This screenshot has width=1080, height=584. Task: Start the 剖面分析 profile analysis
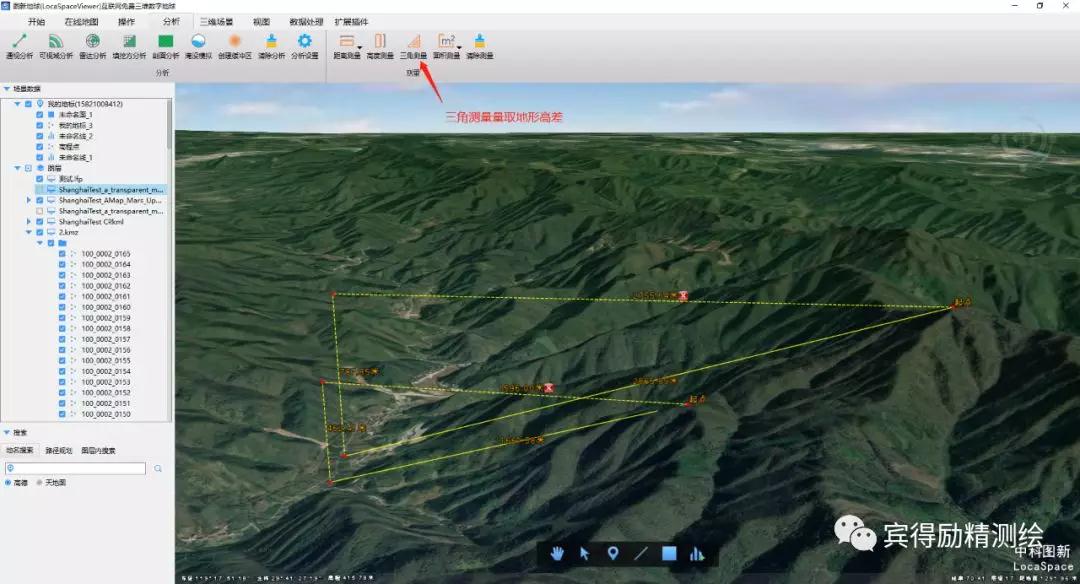tap(166, 45)
